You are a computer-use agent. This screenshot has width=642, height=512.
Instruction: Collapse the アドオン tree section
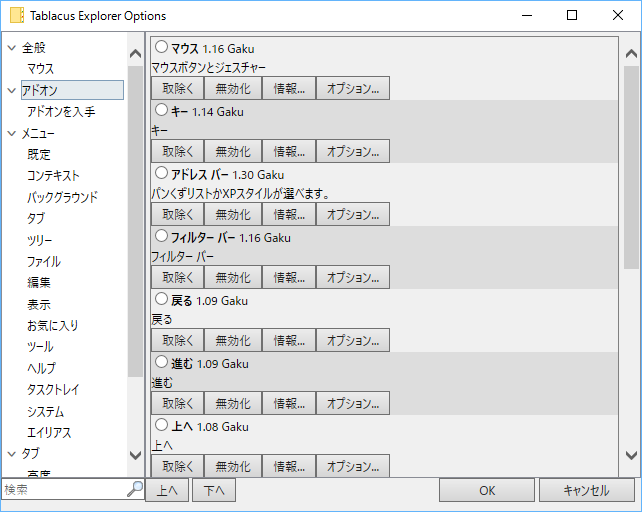tap(12, 91)
